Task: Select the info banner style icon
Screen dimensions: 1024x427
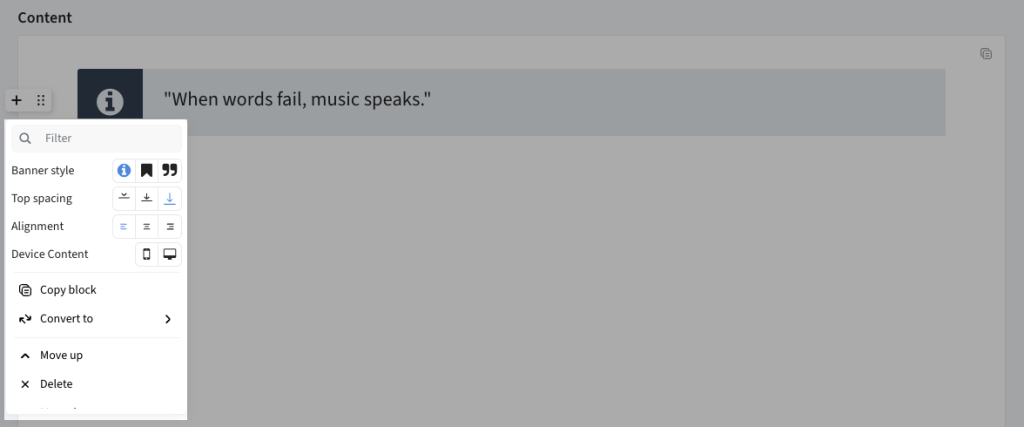Action: (x=124, y=170)
